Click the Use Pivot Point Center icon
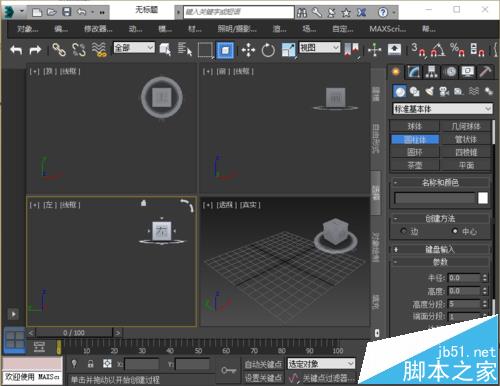 click(352, 50)
